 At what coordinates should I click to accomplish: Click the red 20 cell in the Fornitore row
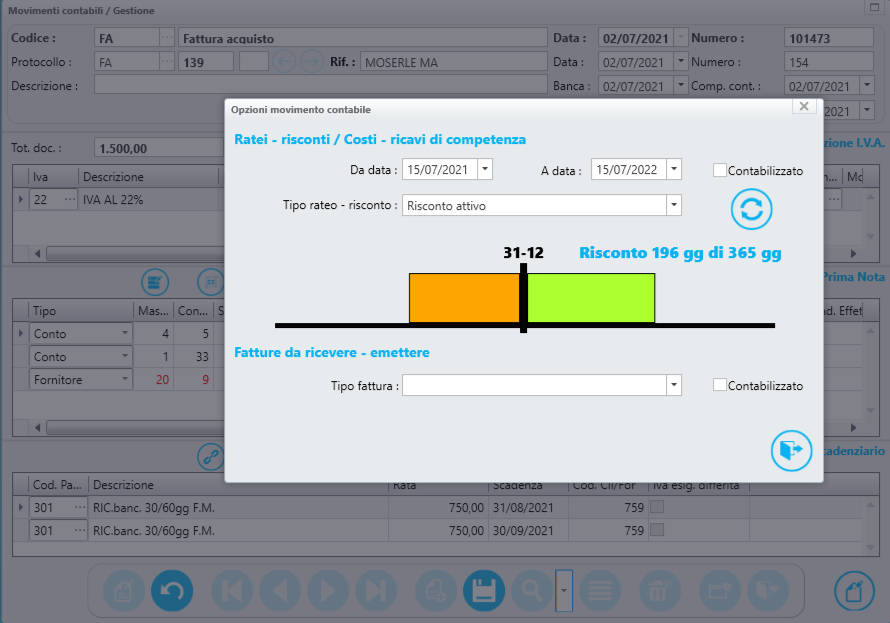[x=153, y=380]
